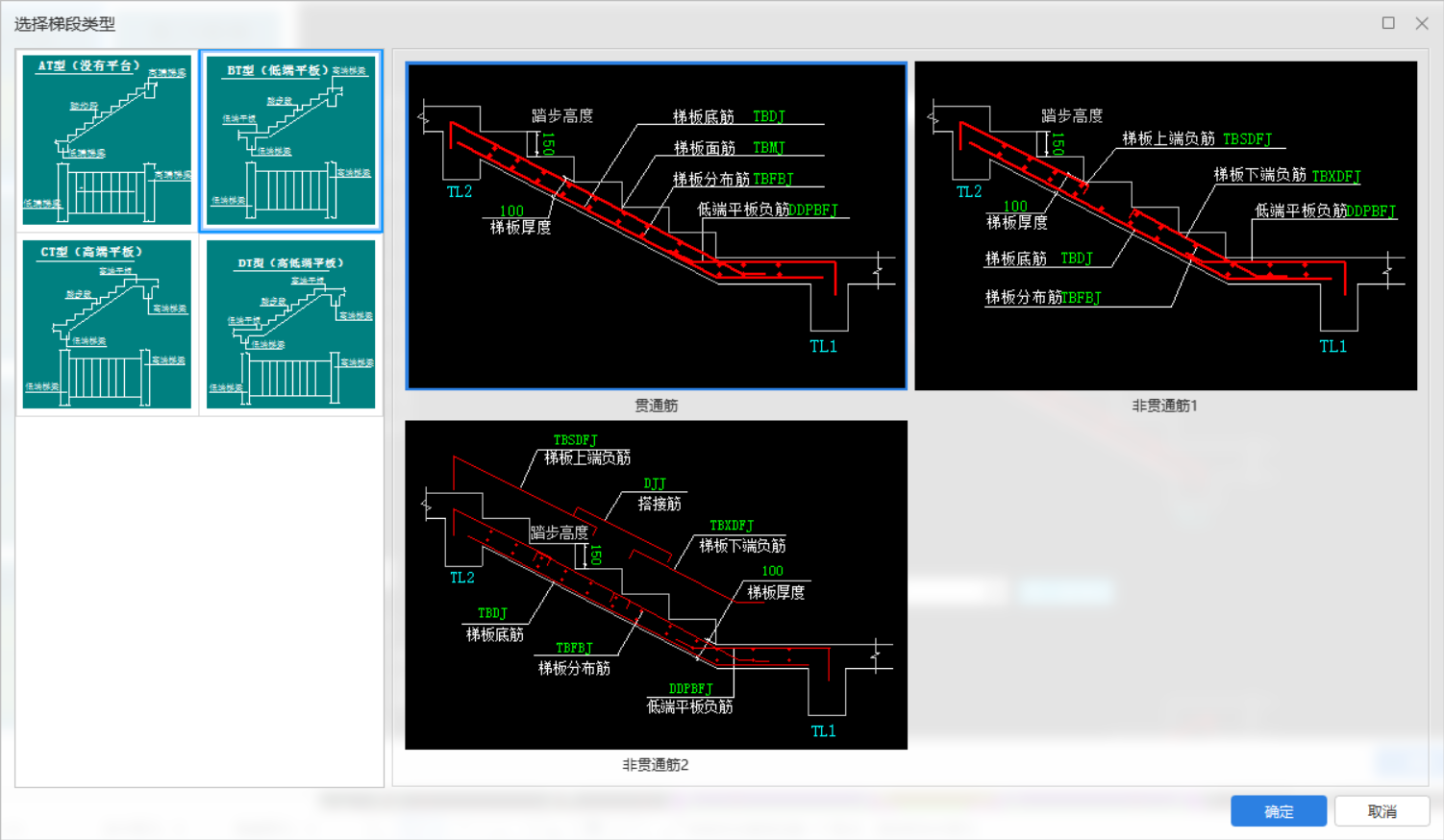Select the DT型 (高低端平板) stair type thumbnail
The width and height of the screenshot is (1444, 840).
[290, 324]
